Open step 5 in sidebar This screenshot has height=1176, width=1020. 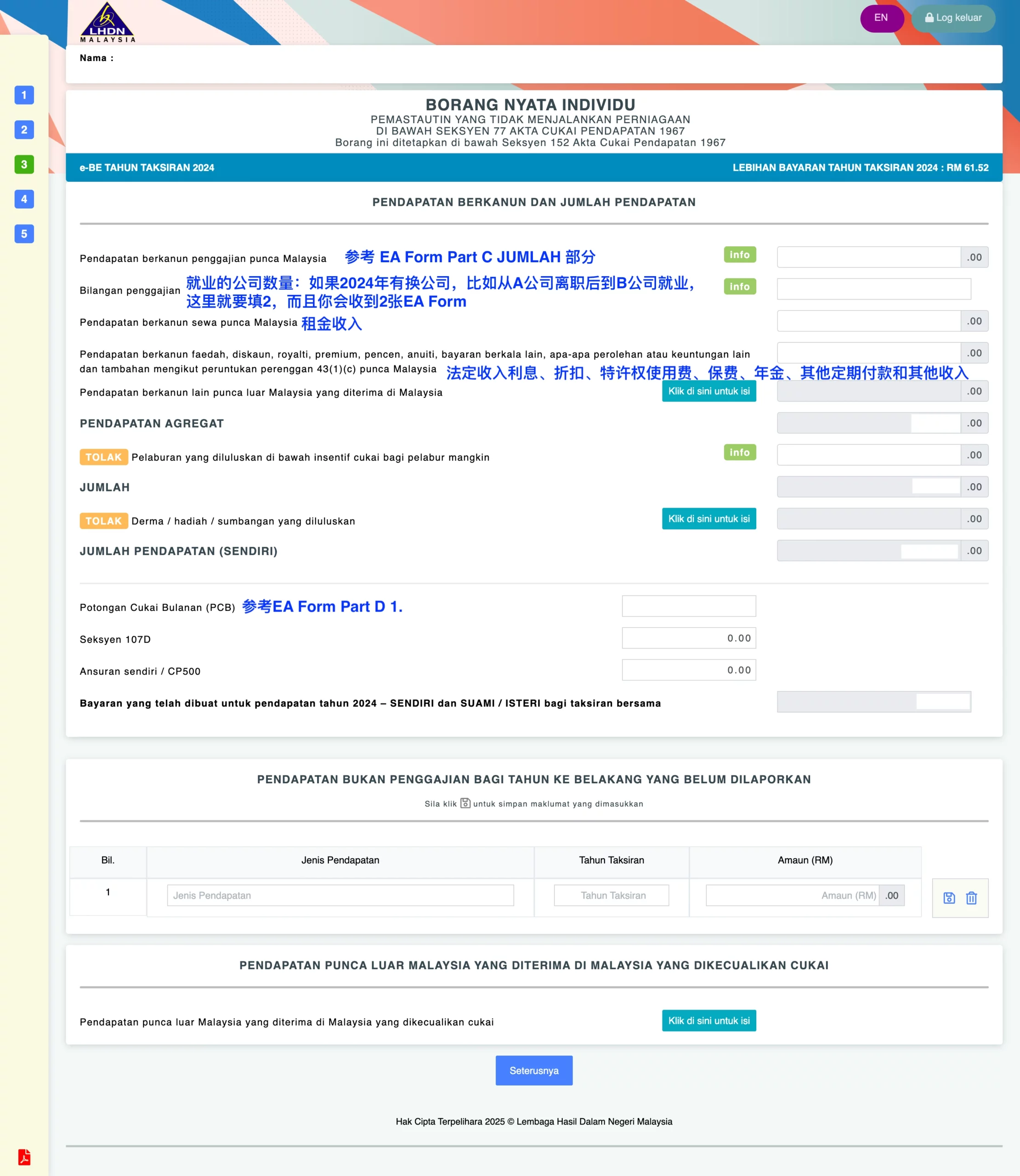[x=23, y=234]
